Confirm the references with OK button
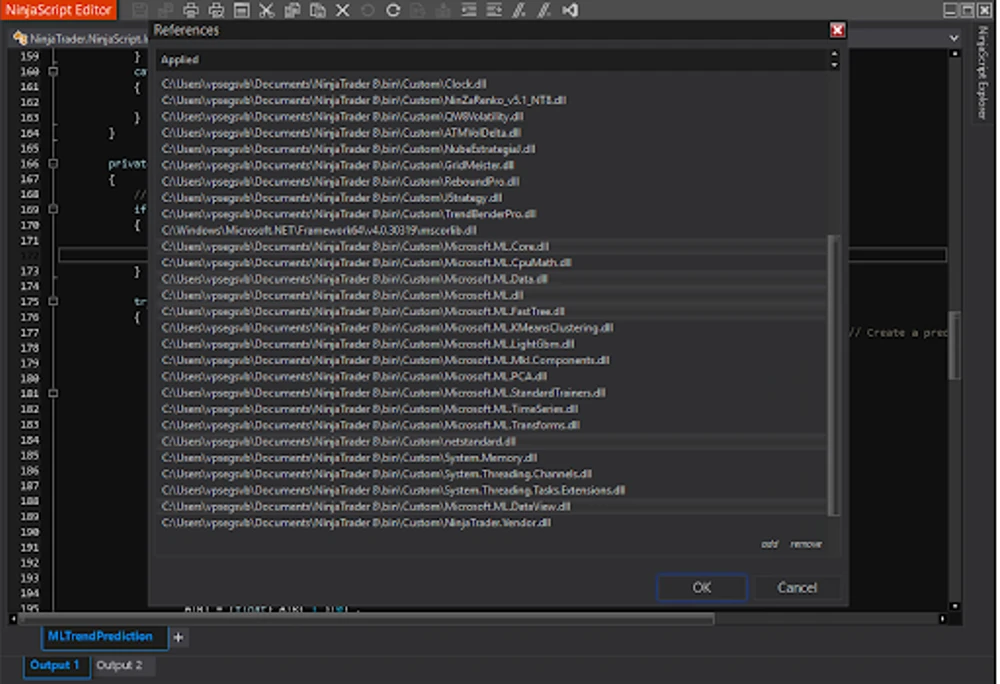 click(x=702, y=587)
